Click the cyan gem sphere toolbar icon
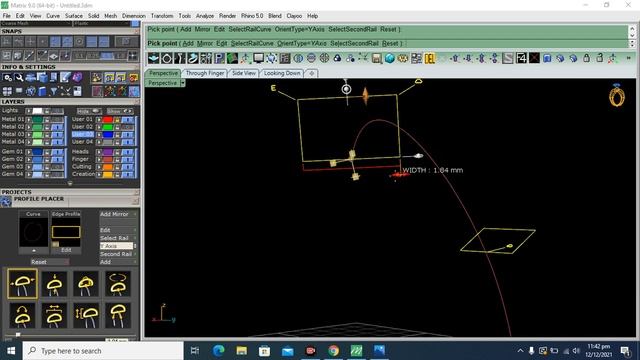Screen dimensions: 640x360 [x=389, y=58]
